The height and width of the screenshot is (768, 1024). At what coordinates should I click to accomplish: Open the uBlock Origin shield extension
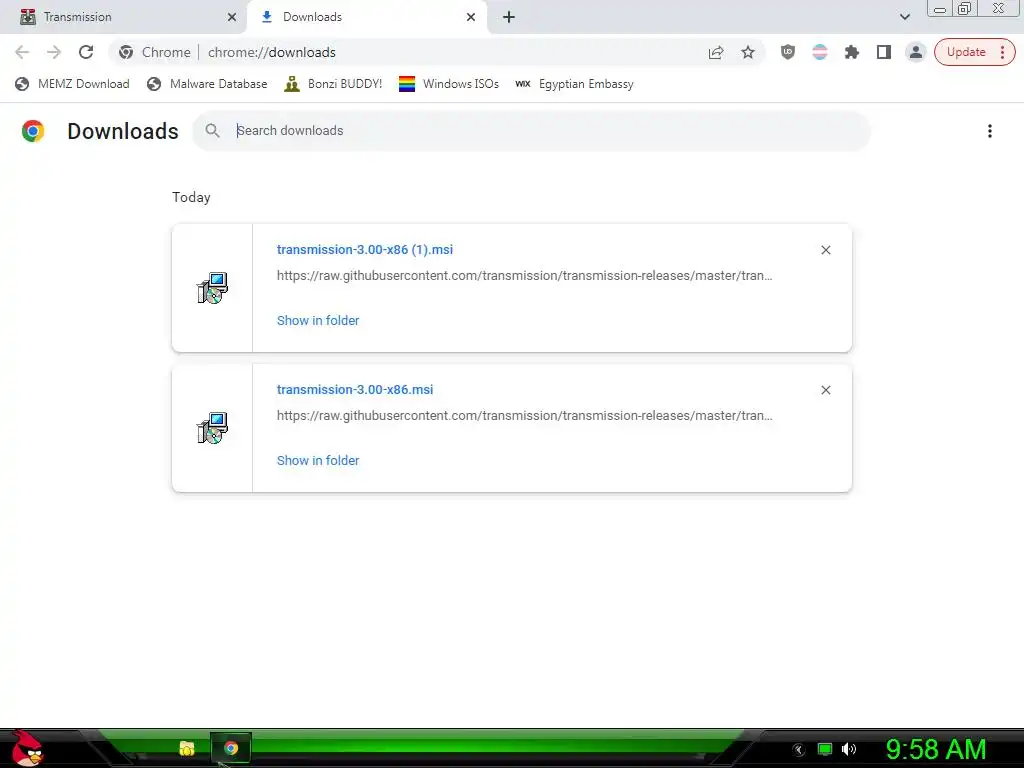(x=788, y=52)
